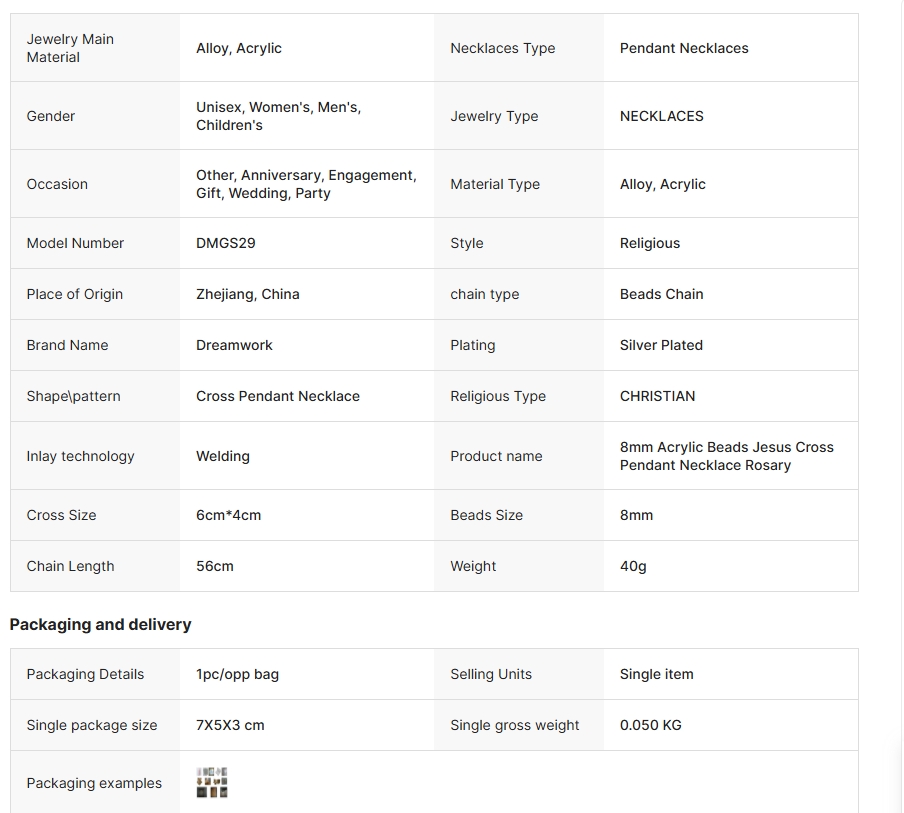Screen dimensions: 904x813
Task: Click the Packaging and delivery heading
Action: [100, 624]
